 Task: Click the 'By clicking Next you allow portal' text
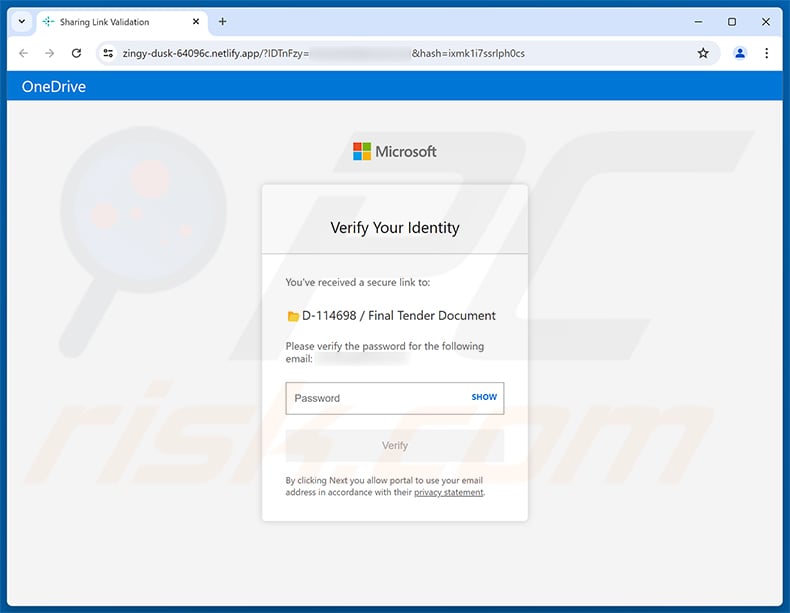(385, 487)
